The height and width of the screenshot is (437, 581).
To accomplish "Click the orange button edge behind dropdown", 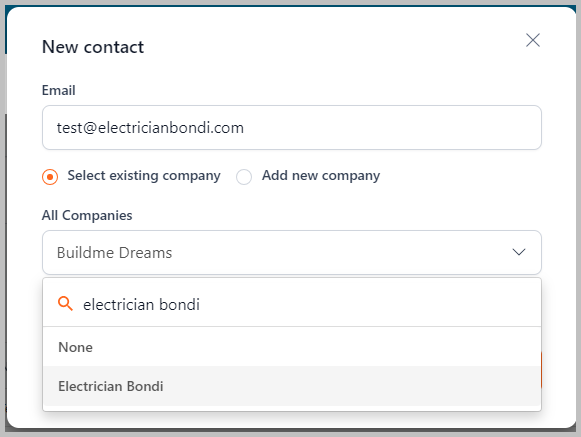I will click(x=541, y=370).
